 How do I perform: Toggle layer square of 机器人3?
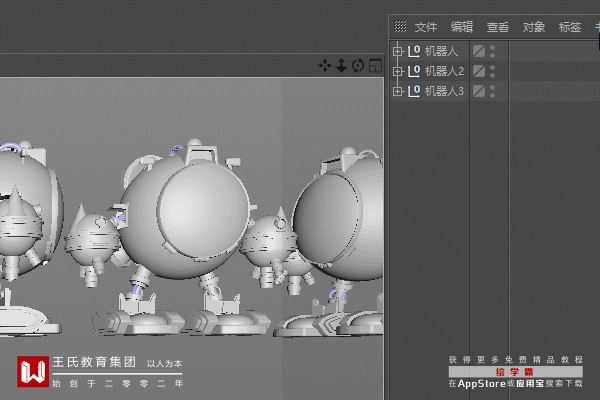479,91
